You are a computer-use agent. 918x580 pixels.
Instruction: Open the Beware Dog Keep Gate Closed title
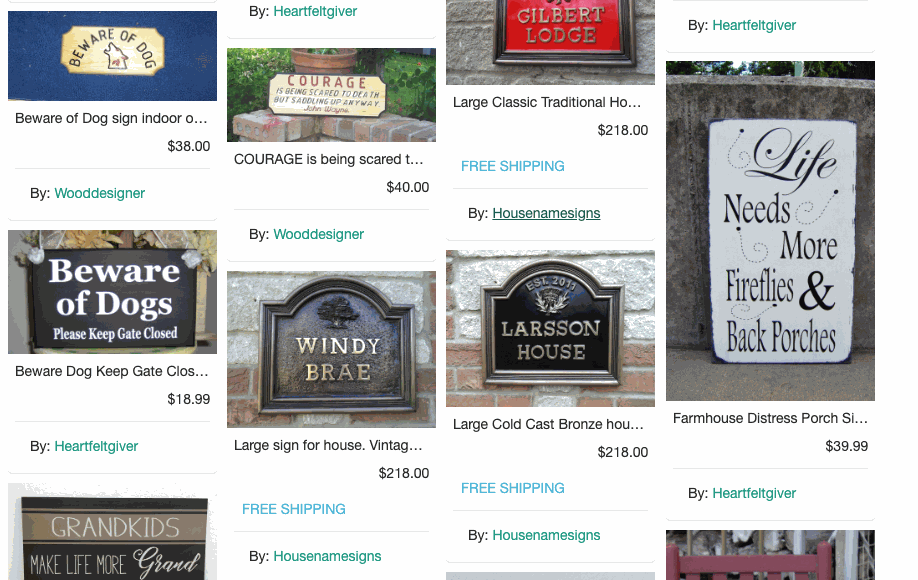(112, 371)
